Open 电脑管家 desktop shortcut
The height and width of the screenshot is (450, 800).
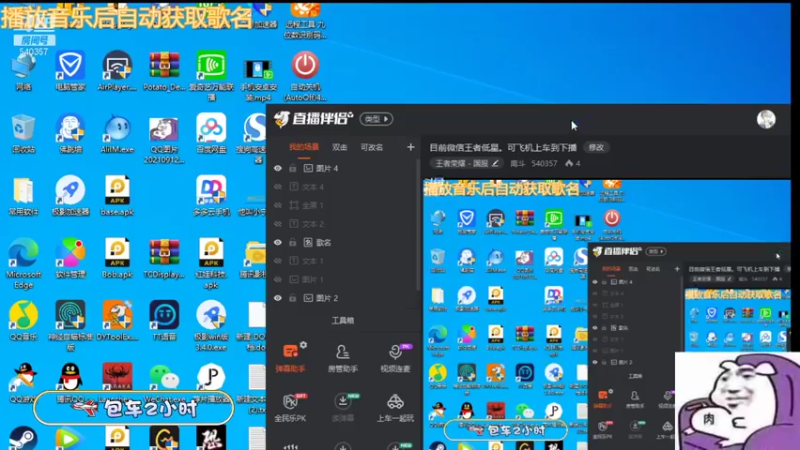tap(70, 71)
